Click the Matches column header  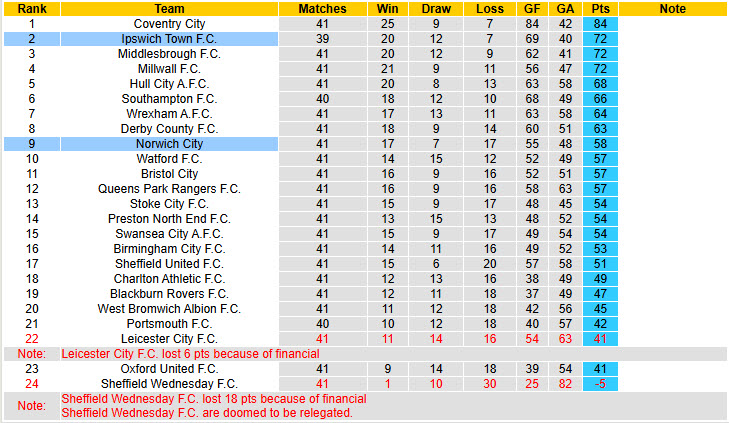click(322, 9)
